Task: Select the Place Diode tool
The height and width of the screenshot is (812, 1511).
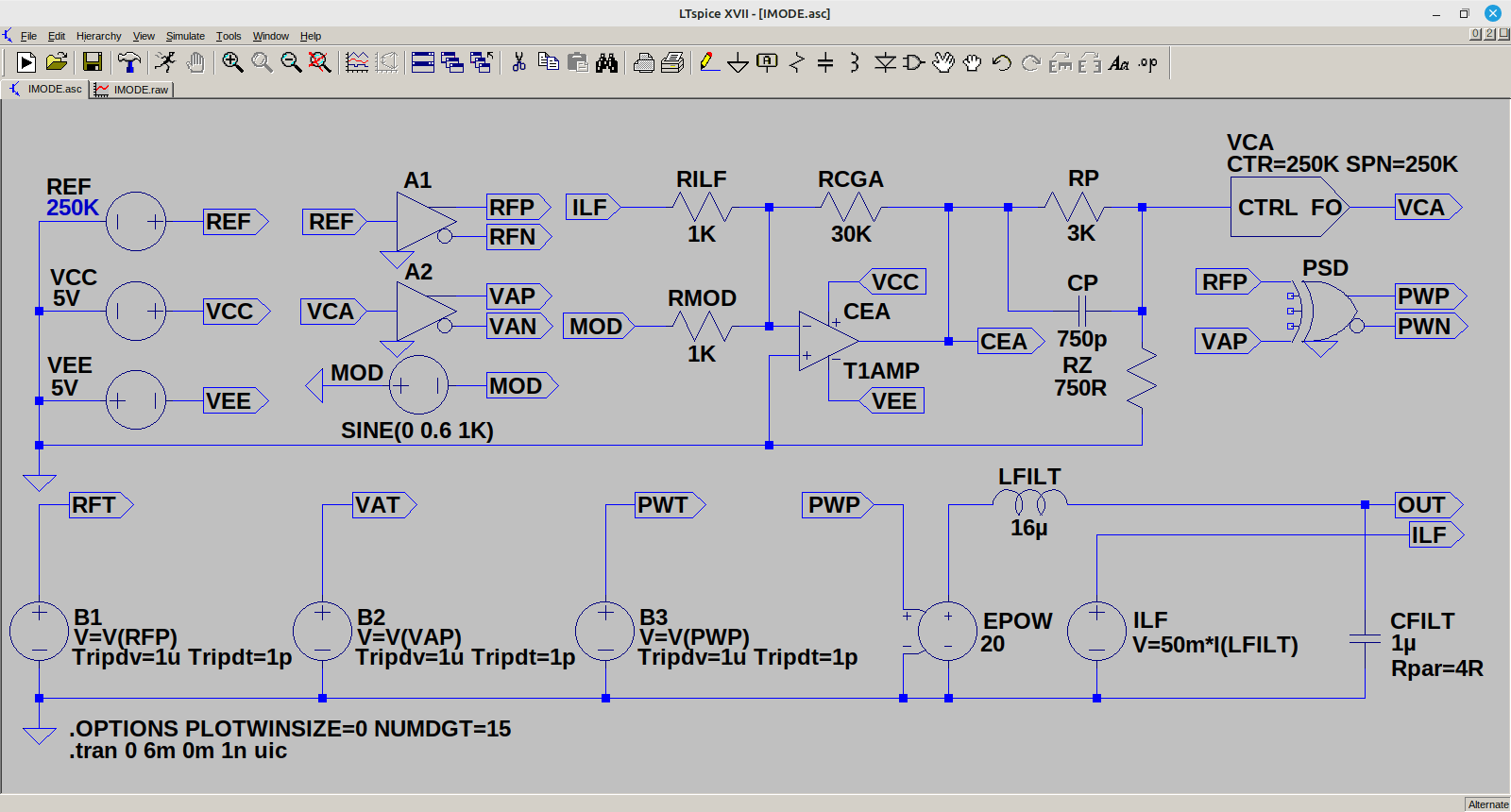Action: (x=885, y=62)
